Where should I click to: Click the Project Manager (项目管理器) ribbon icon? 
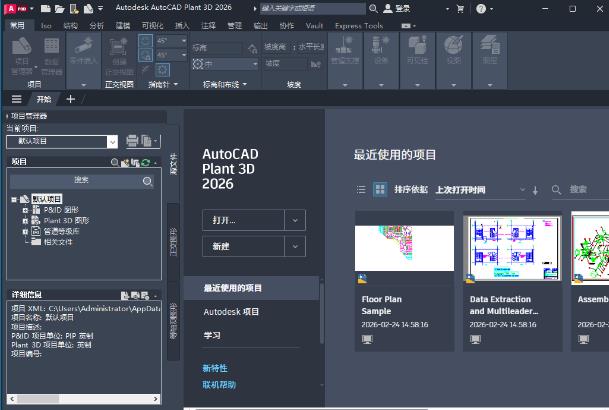21,47
